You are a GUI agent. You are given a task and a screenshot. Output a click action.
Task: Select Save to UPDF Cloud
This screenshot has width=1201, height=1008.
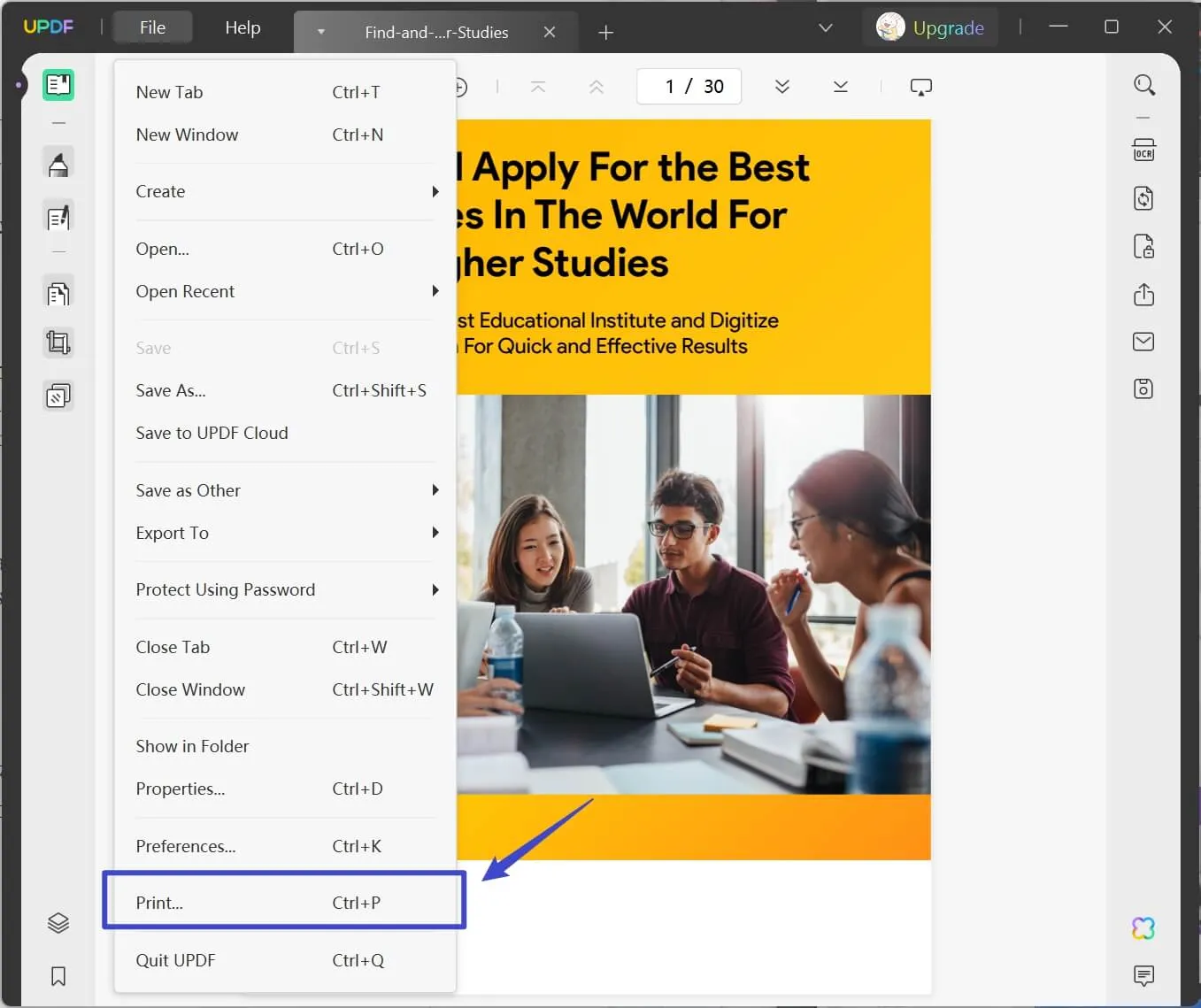[212, 434]
